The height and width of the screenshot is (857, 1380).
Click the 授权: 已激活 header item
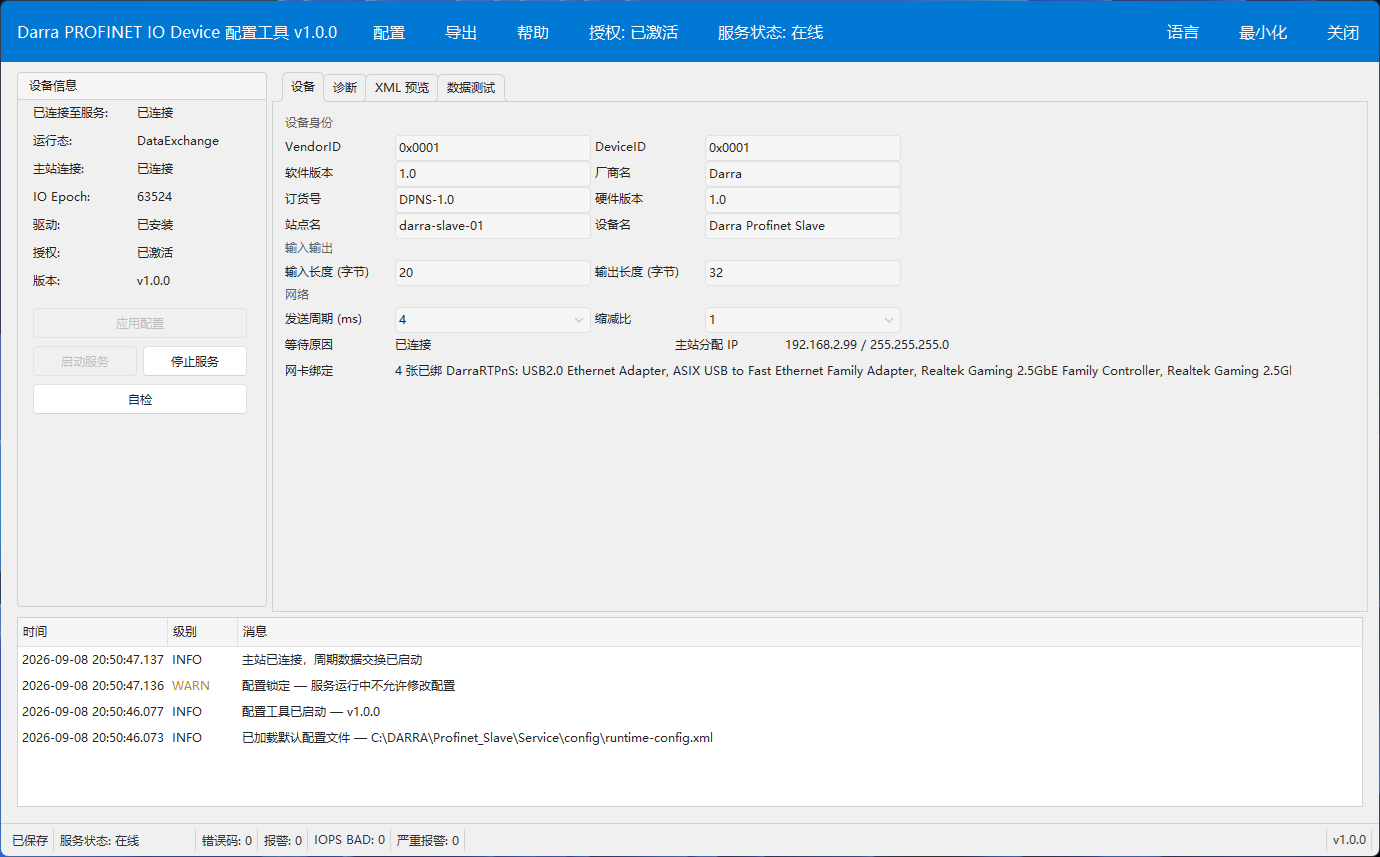point(634,33)
